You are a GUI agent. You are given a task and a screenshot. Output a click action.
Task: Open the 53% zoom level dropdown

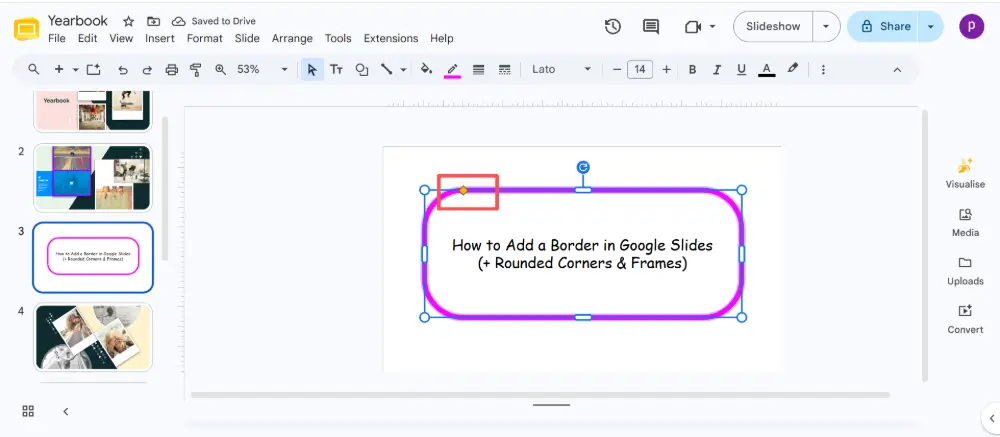tap(262, 70)
